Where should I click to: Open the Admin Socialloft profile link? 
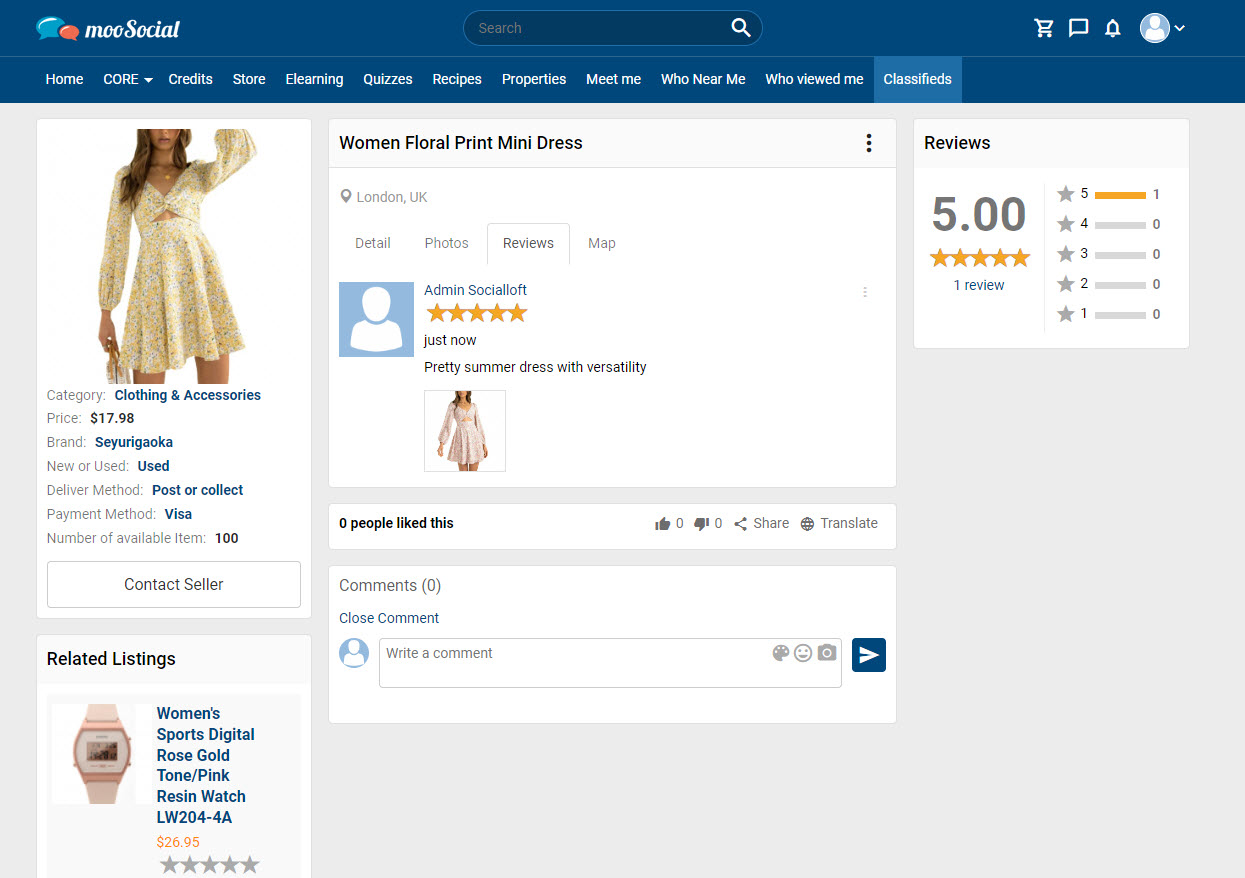(x=475, y=290)
